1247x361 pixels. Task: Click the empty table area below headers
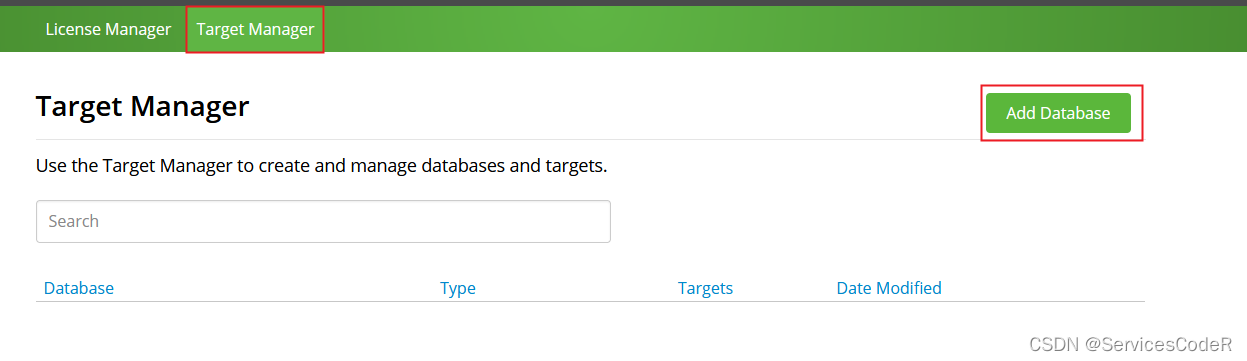tap(590, 325)
